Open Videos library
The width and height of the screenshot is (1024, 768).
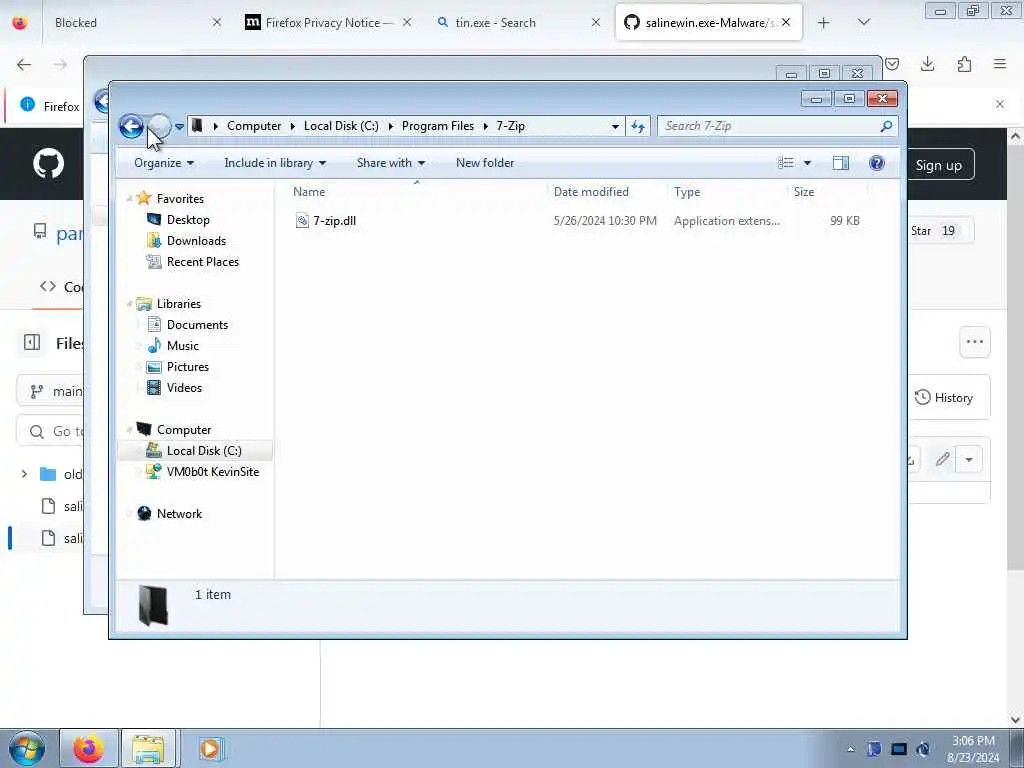pos(184,387)
